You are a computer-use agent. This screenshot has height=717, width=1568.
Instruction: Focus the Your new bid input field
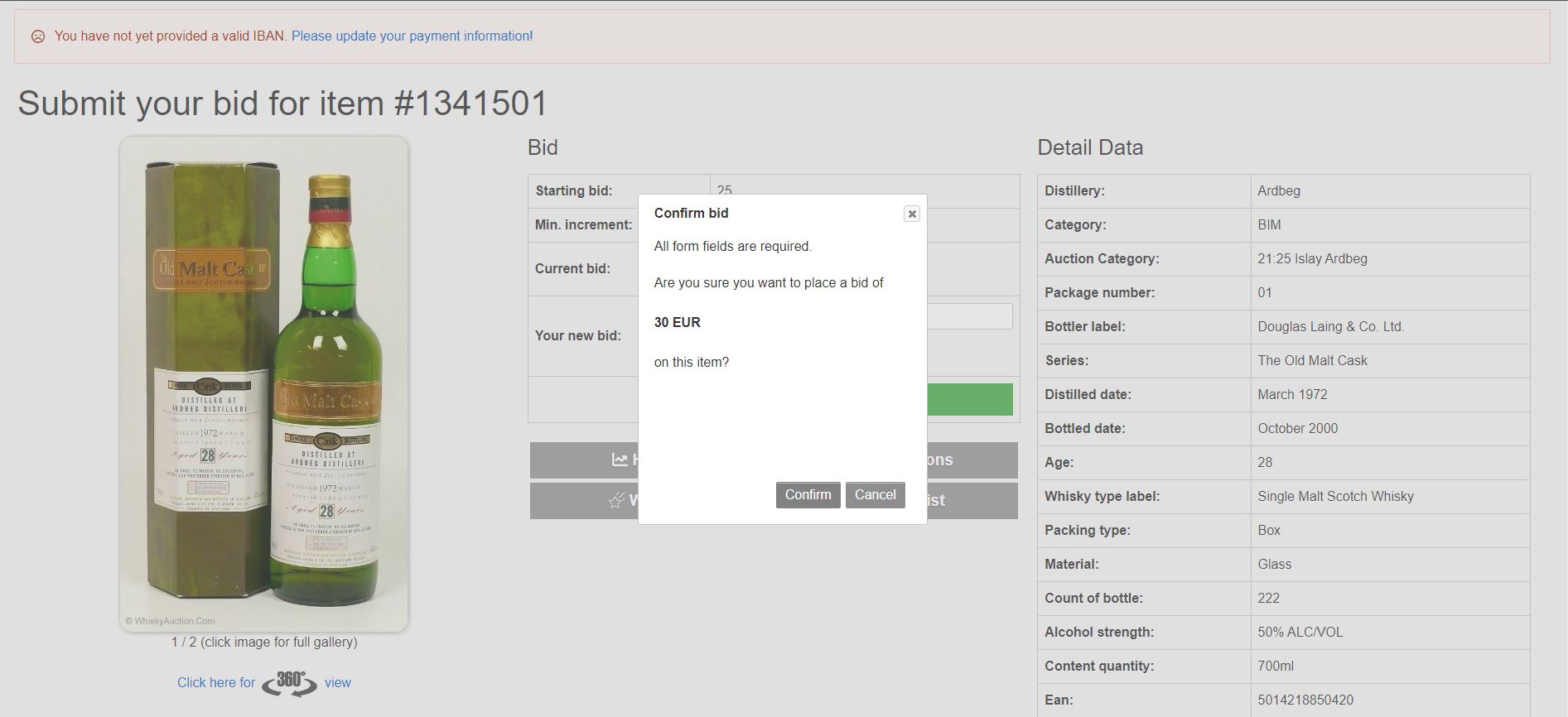click(x=969, y=316)
